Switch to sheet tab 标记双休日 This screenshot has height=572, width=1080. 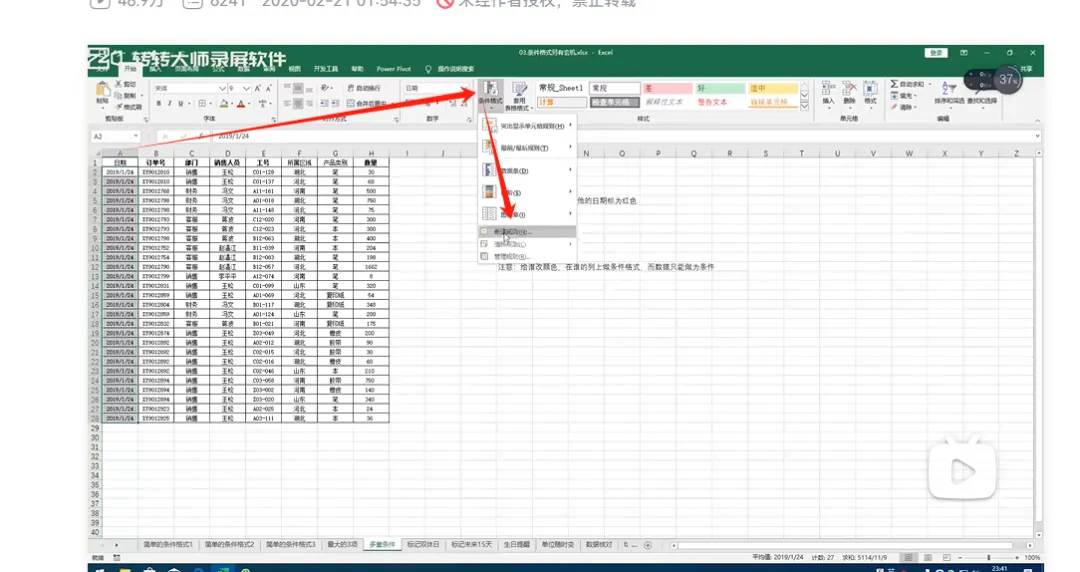tap(423, 544)
